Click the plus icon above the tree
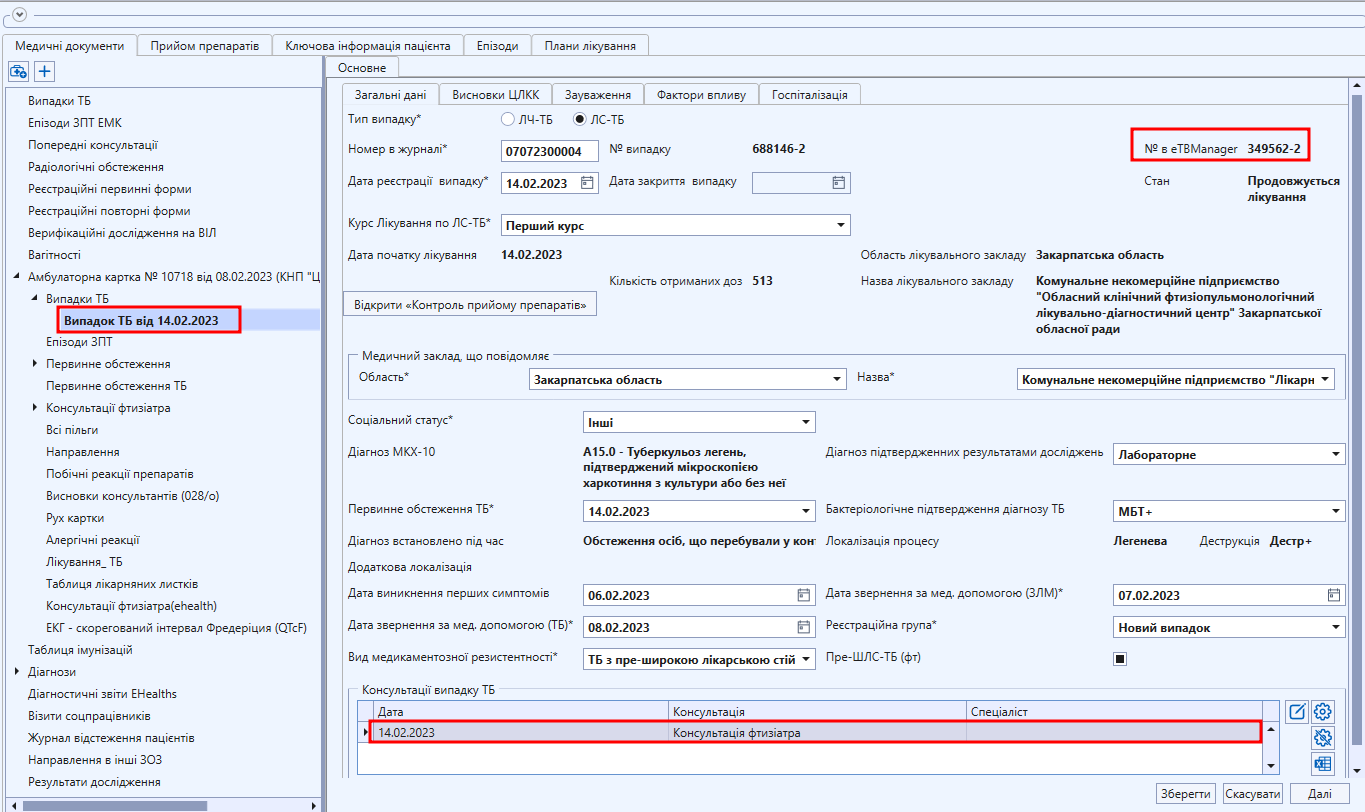 click(x=44, y=71)
